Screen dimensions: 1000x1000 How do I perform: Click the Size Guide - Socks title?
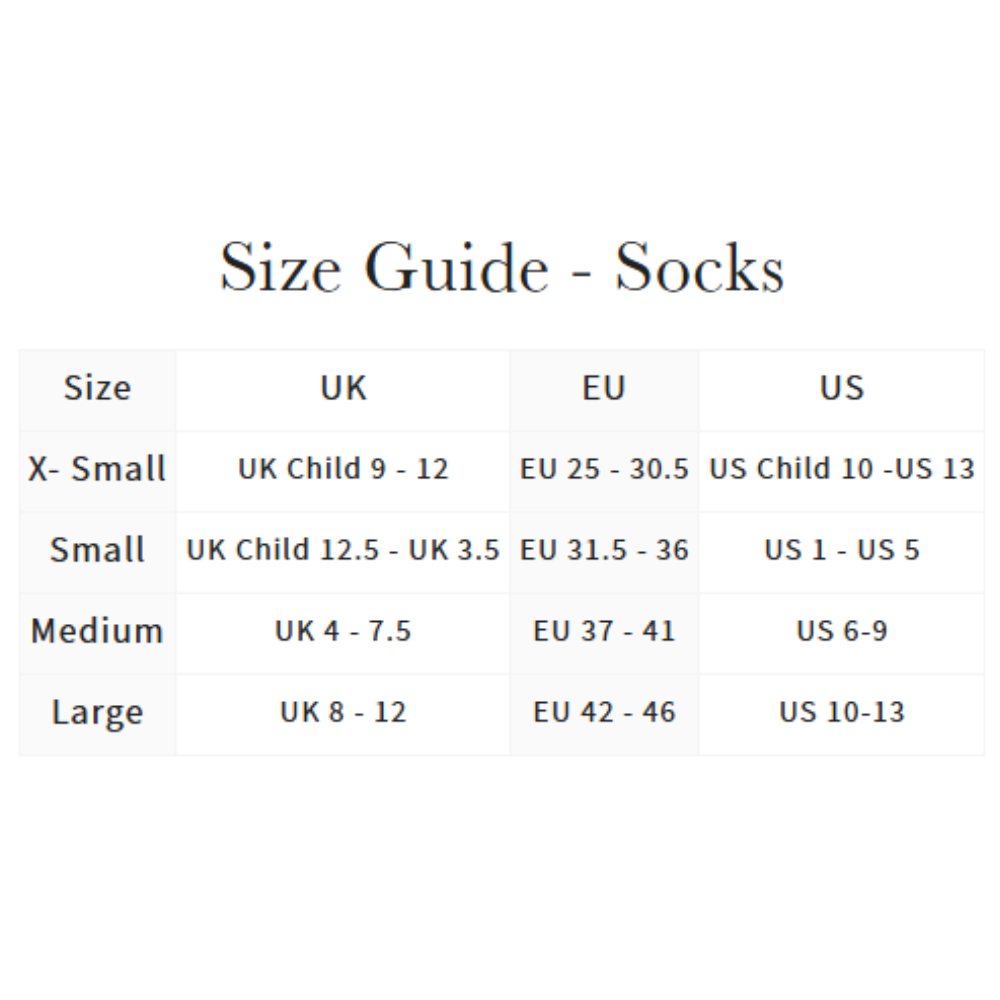coord(501,267)
